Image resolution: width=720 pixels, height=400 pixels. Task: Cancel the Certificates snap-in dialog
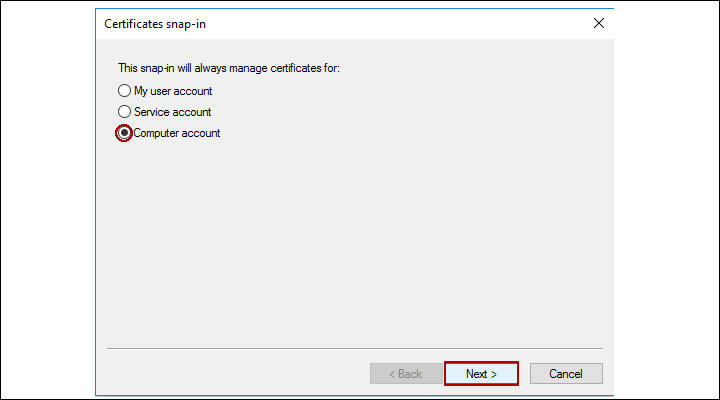click(x=564, y=373)
